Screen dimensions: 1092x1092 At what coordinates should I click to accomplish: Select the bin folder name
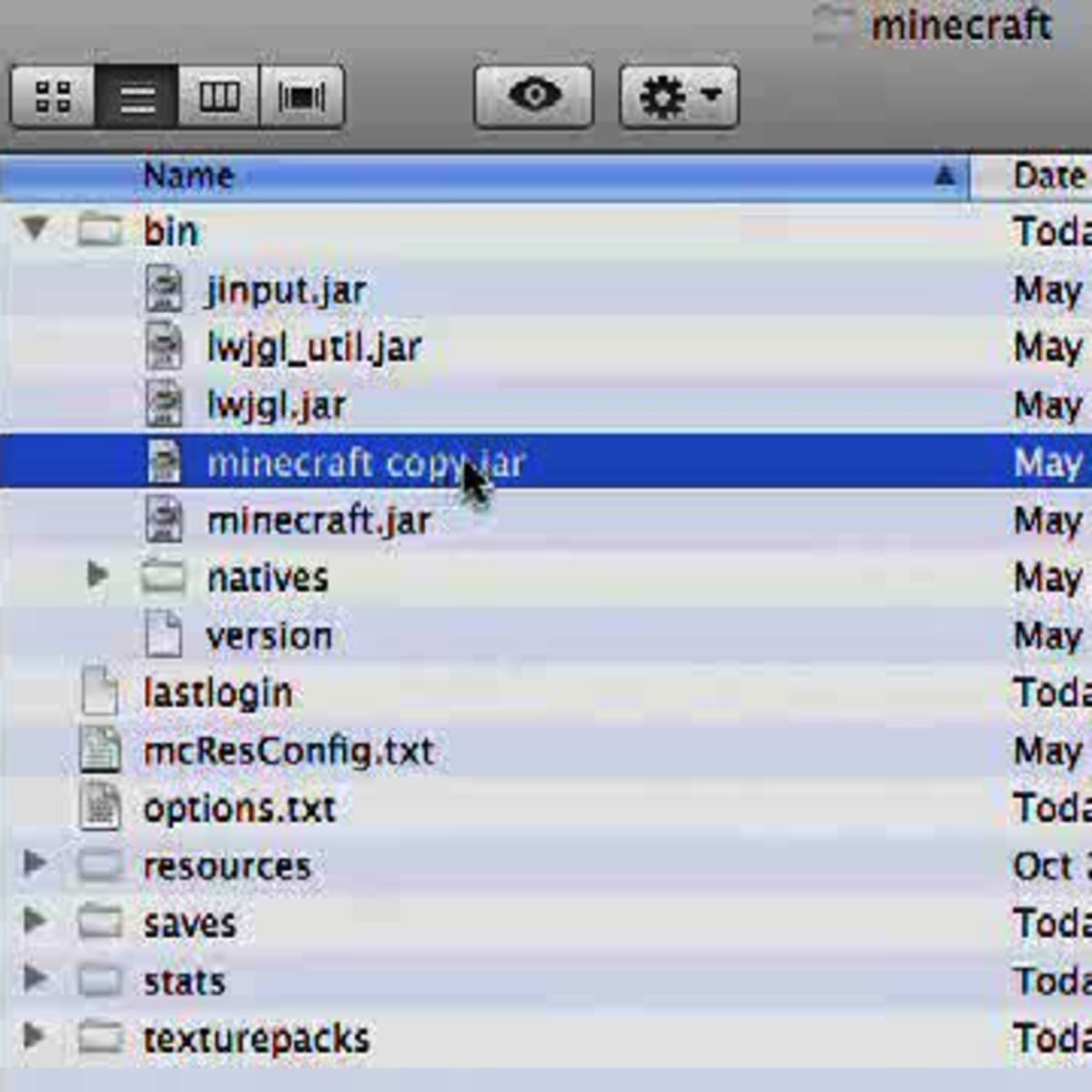170,230
